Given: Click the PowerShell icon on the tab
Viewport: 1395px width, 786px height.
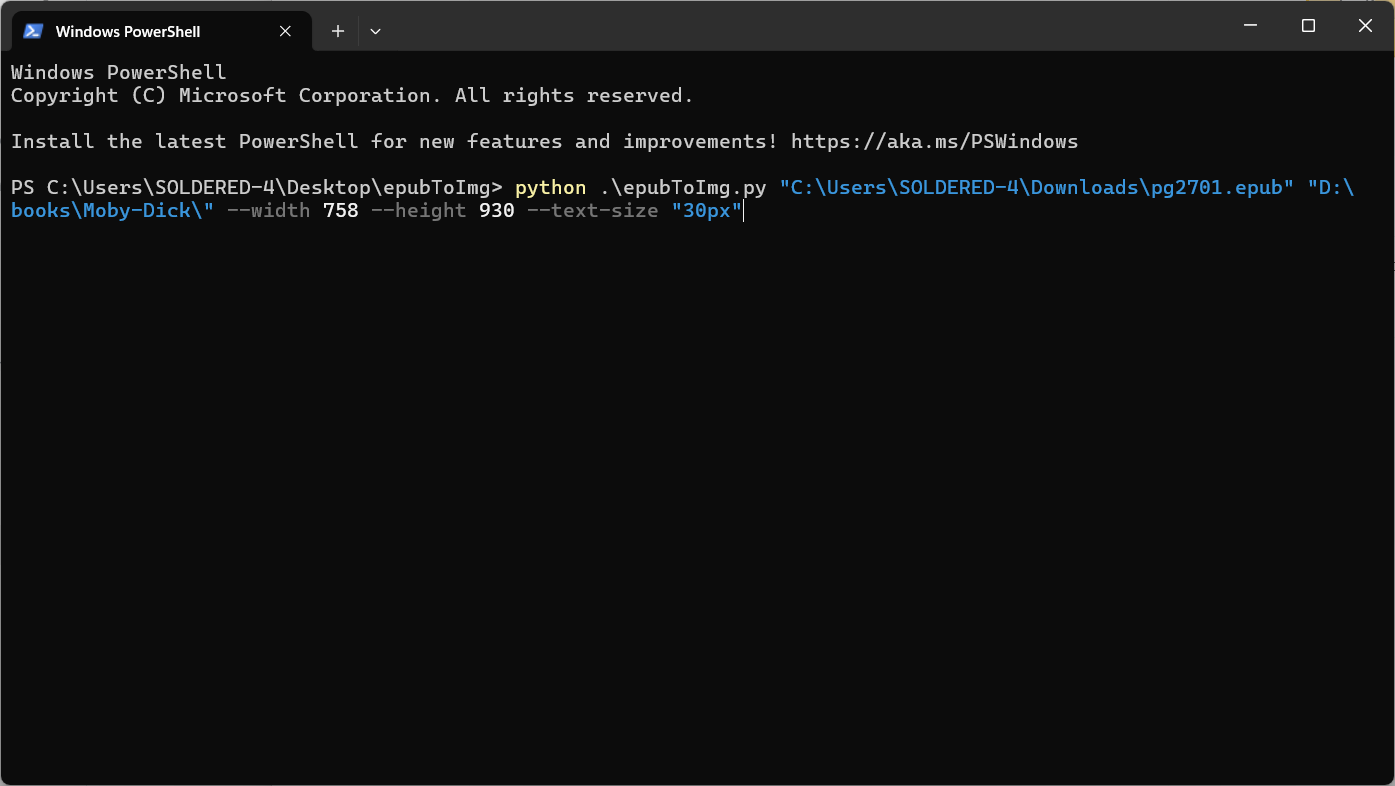Looking at the screenshot, I should point(33,31).
